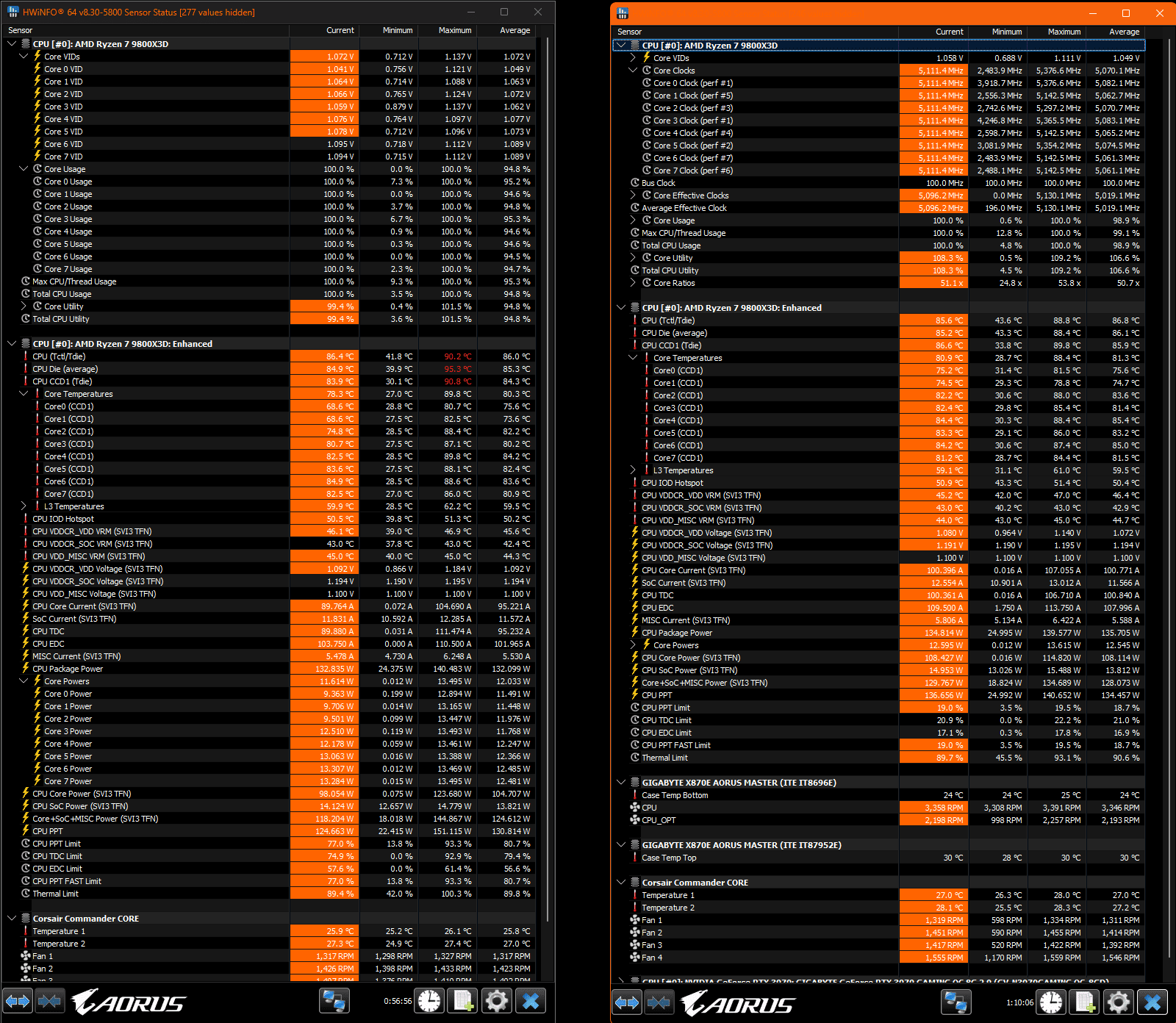
Task: Expand Core Effective Clocks in right window
Action: (x=633, y=195)
